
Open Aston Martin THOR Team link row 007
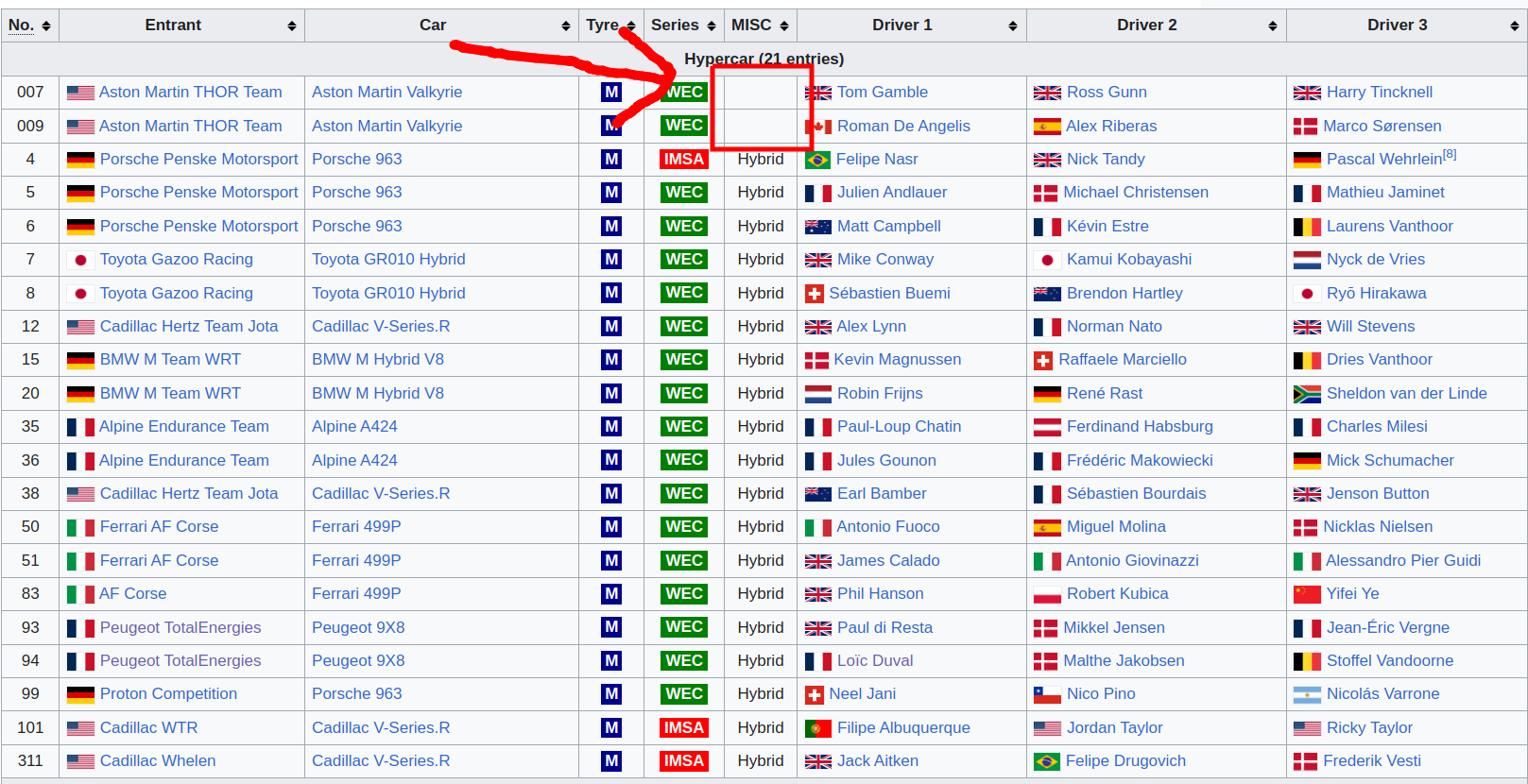[191, 93]
